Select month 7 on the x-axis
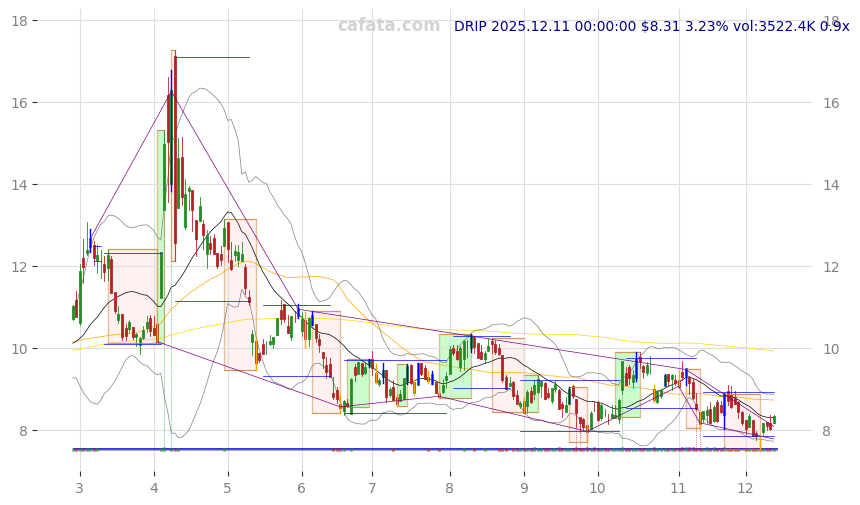The height and width of the screenshot is (505, 860). (x=372, y=487)
